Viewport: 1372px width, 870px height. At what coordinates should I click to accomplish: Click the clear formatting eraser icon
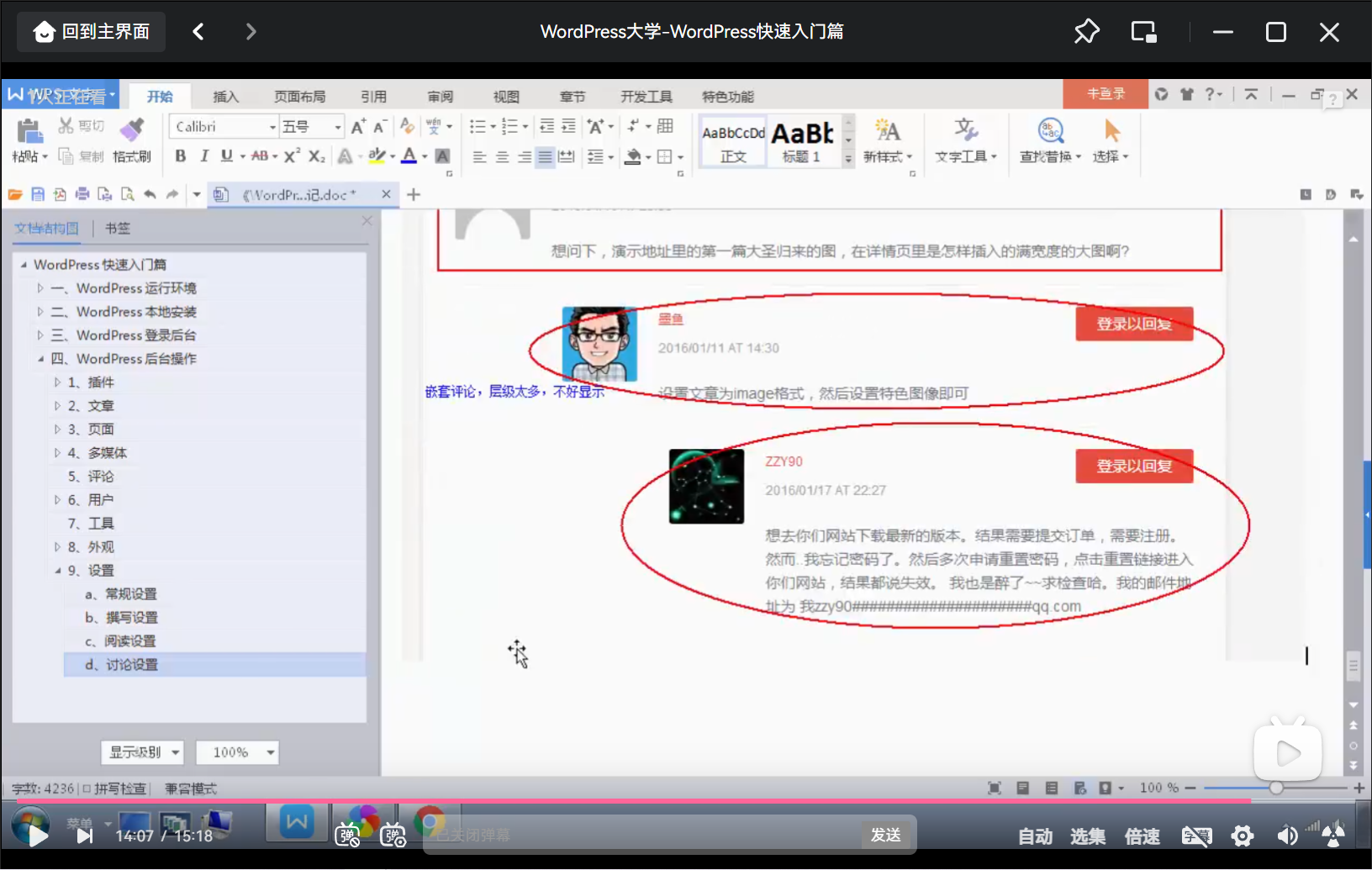pos(408,126)
